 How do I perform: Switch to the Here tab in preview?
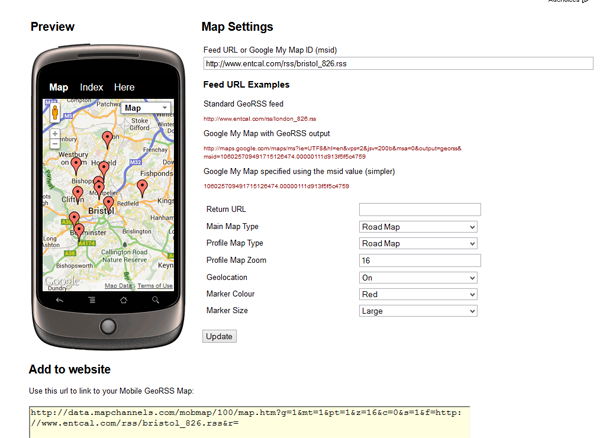coord(124,87)
